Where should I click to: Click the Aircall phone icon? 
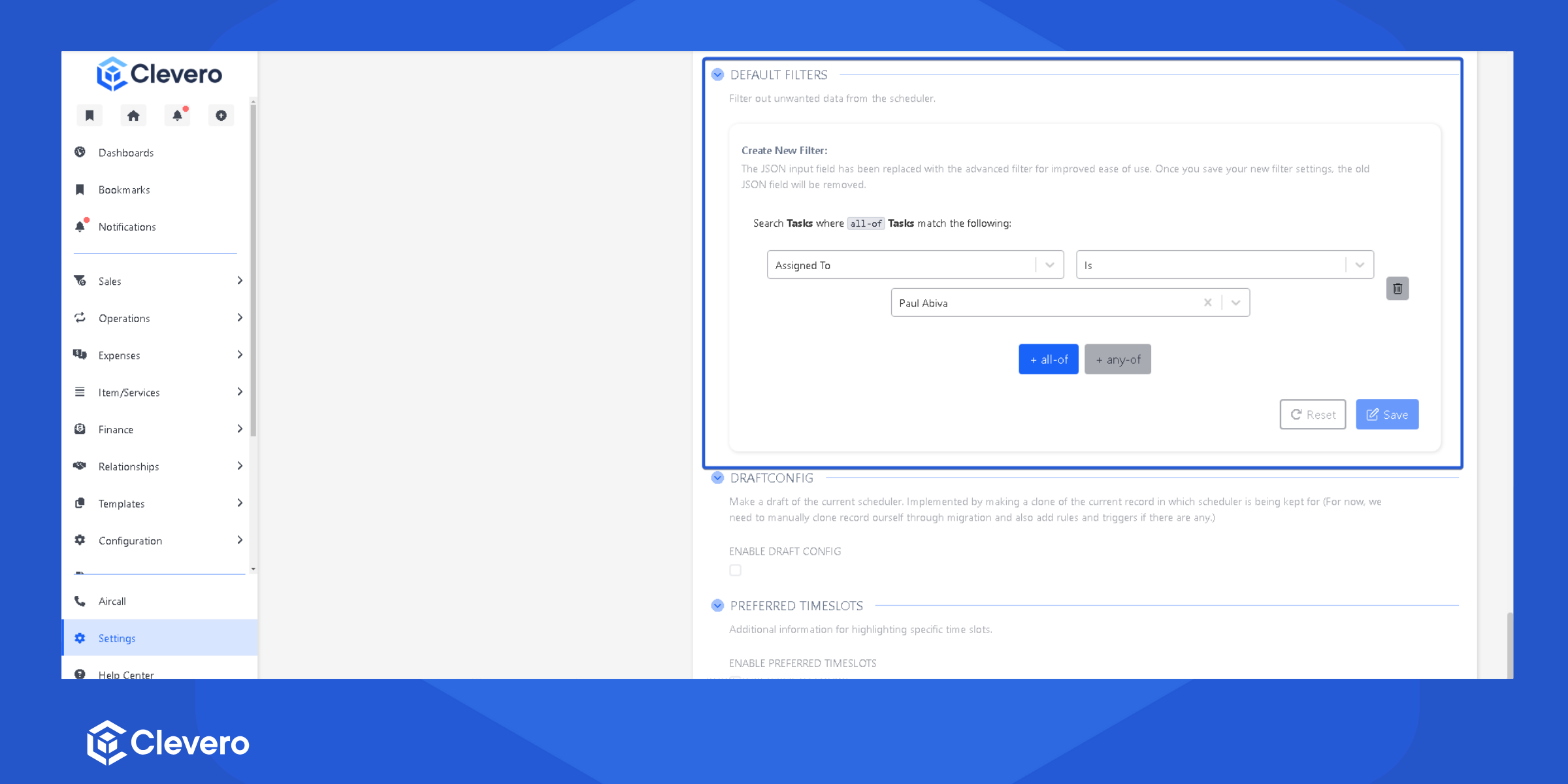(x=80, y=601)
